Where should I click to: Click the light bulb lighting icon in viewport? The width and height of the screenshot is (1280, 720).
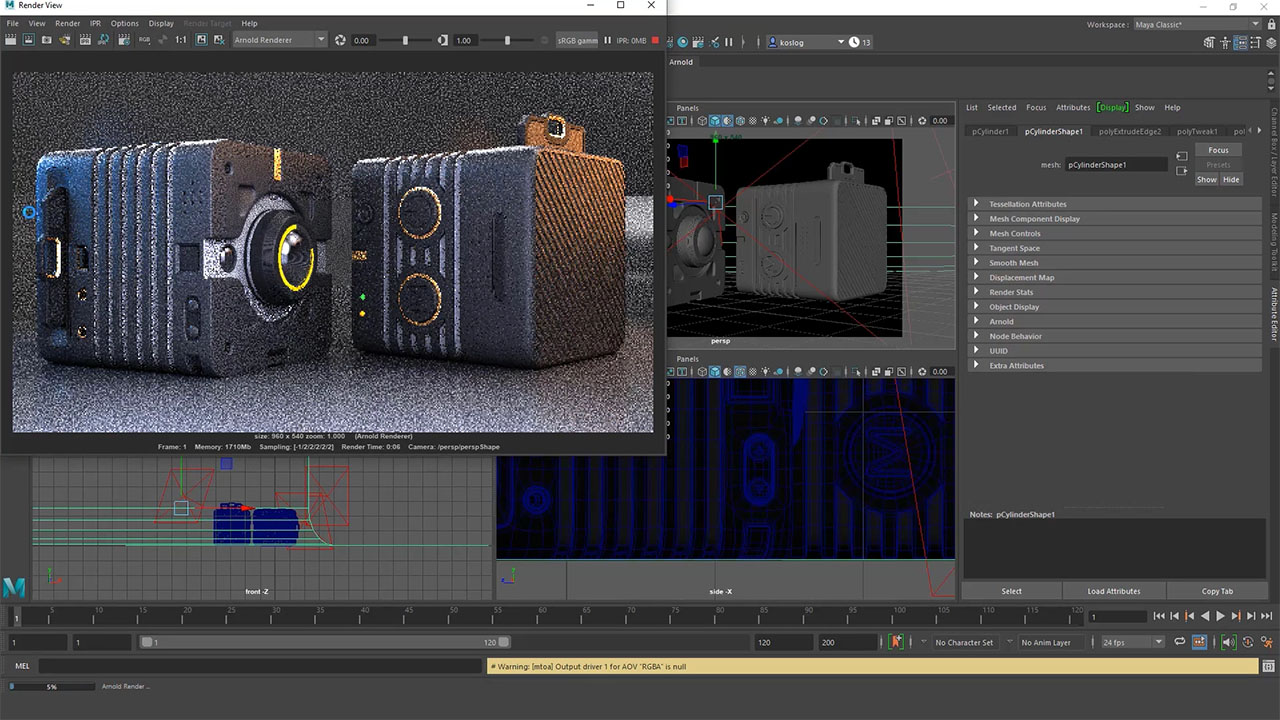(765, 121)
